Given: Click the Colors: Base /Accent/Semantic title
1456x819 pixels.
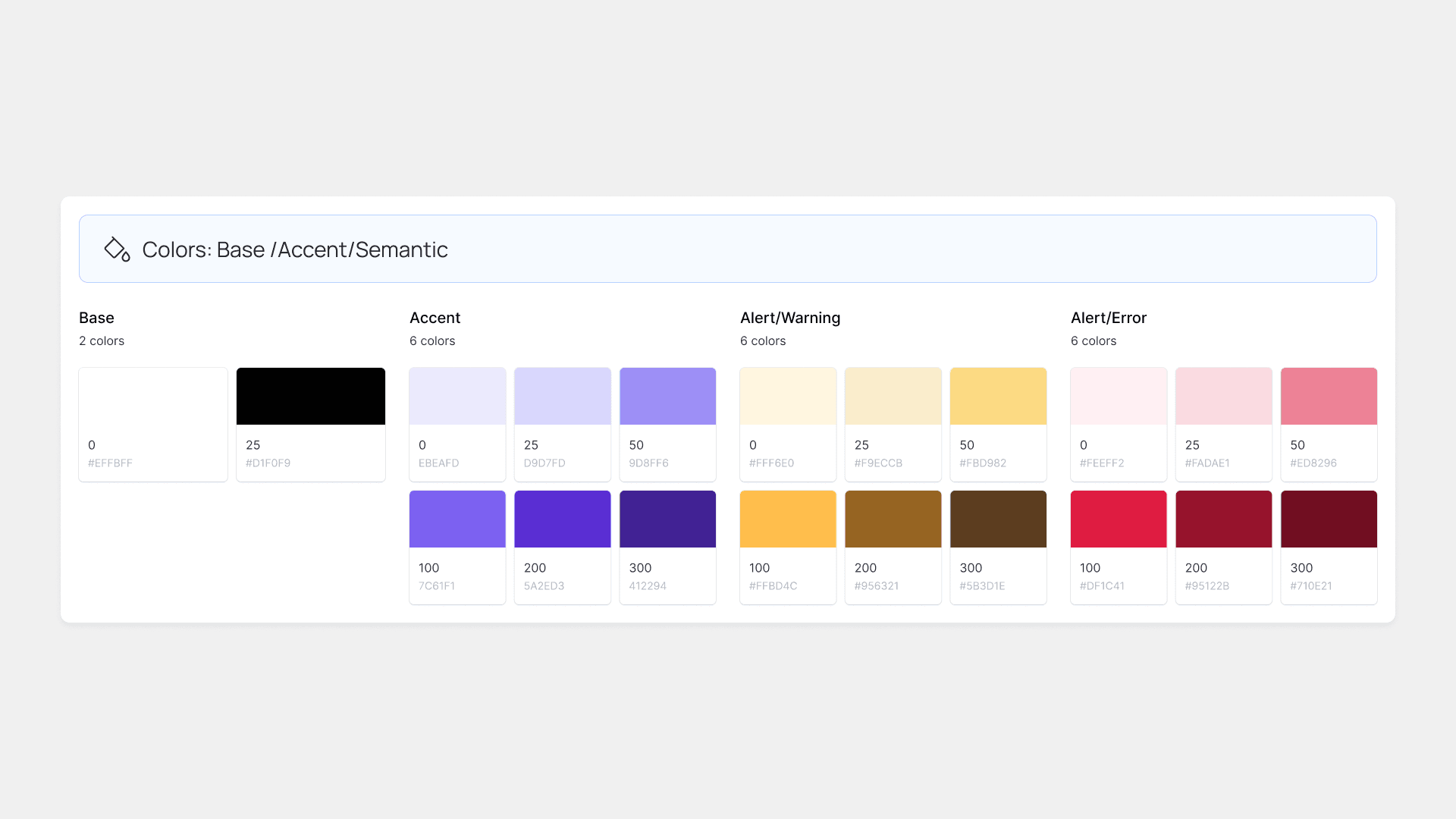Looking at the screenshot, I should (294, 249).
